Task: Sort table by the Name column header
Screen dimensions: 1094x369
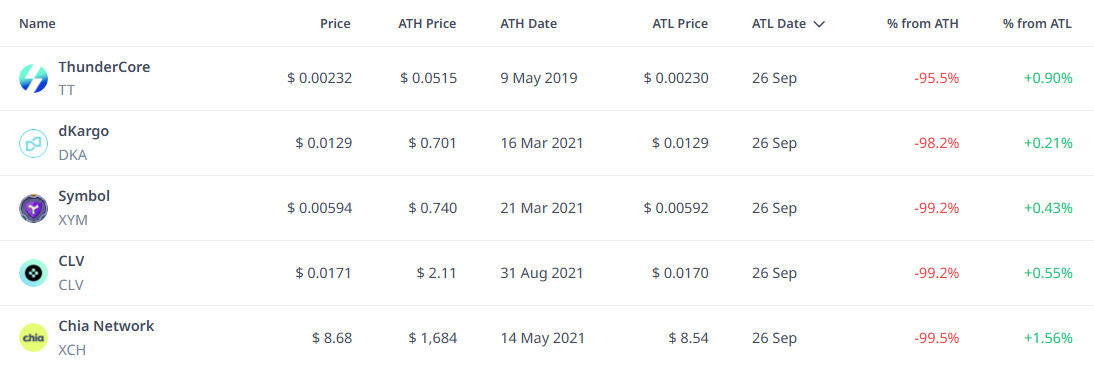Action: pyautogui.click(x=37, y=24)
